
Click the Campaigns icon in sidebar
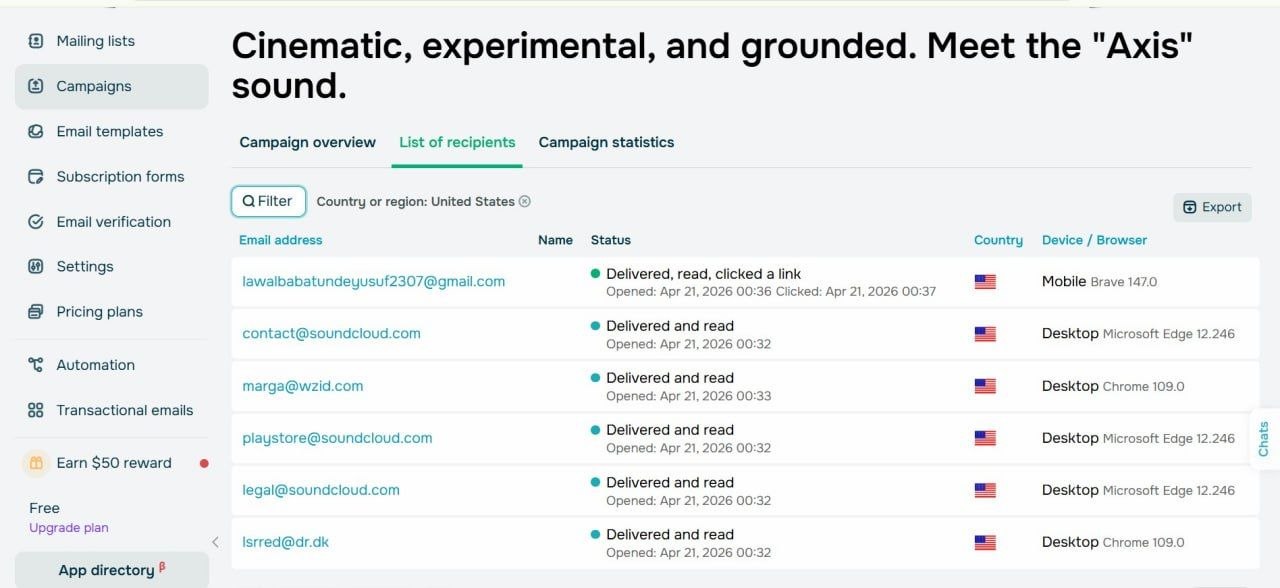click(x=36, y=86)
